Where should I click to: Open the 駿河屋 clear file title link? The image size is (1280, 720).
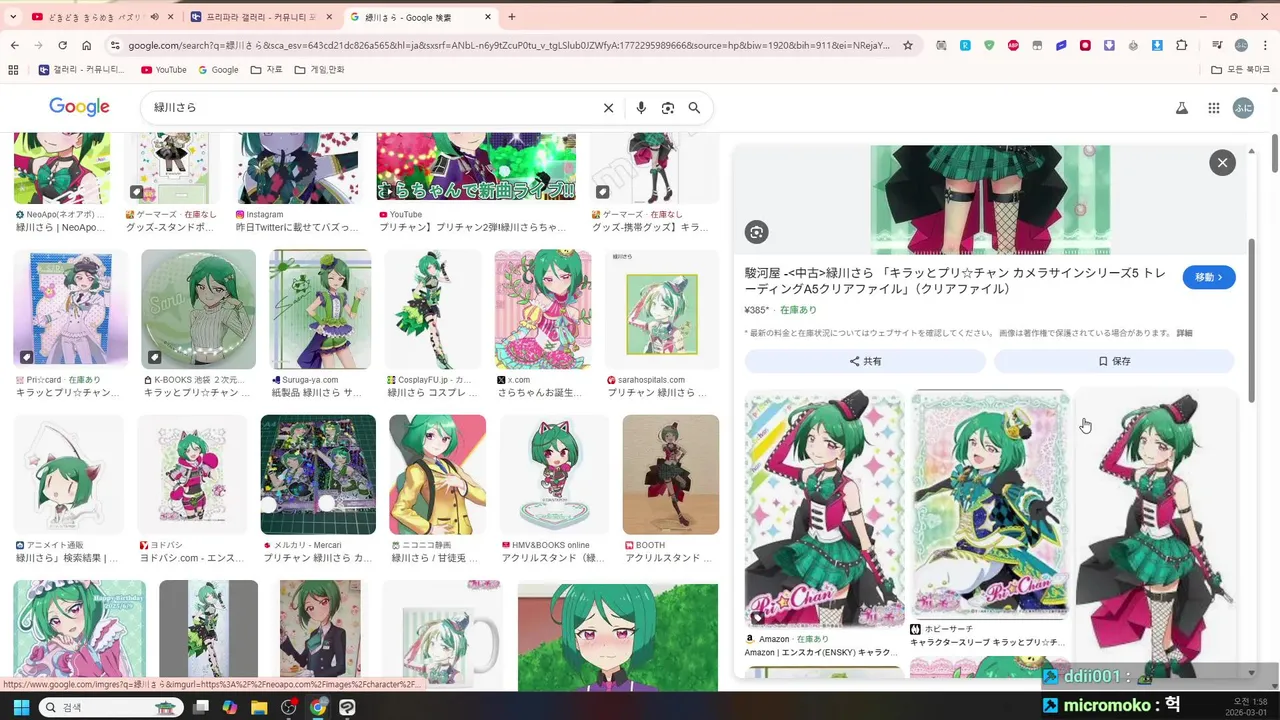(955, 281)
